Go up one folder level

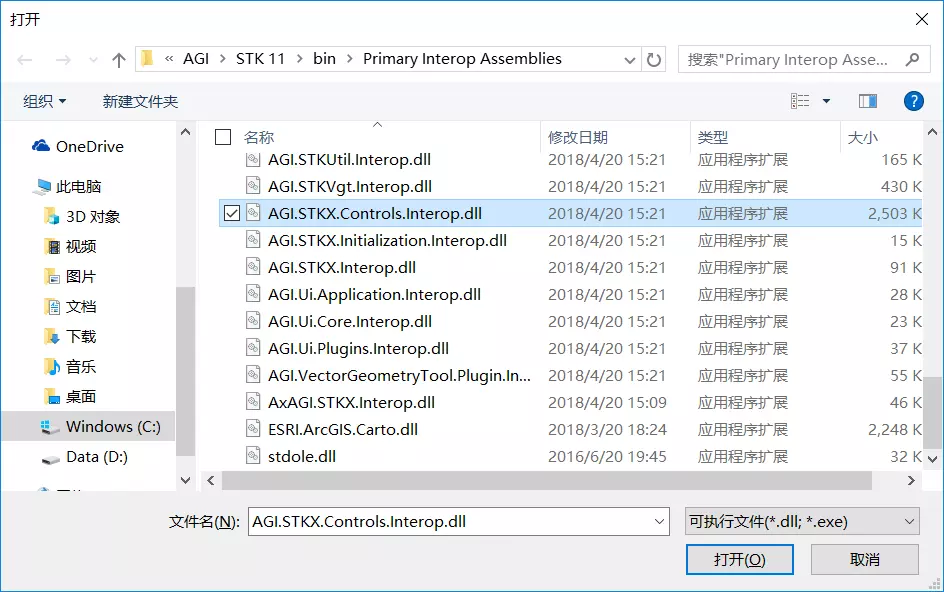coord(119,60)
